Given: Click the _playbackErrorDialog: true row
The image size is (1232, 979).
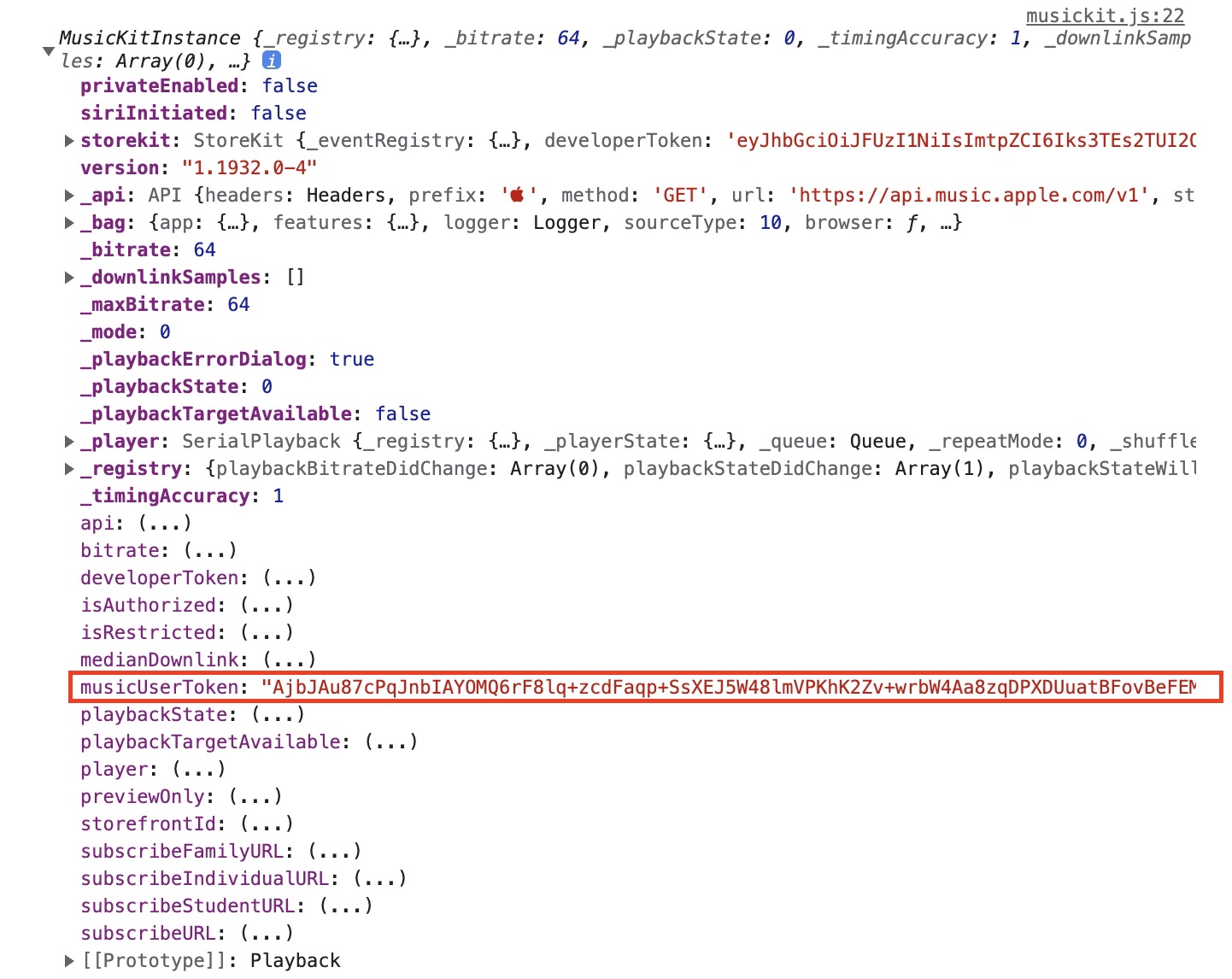Looking at the screenshot, I should [x=227, y=359].
